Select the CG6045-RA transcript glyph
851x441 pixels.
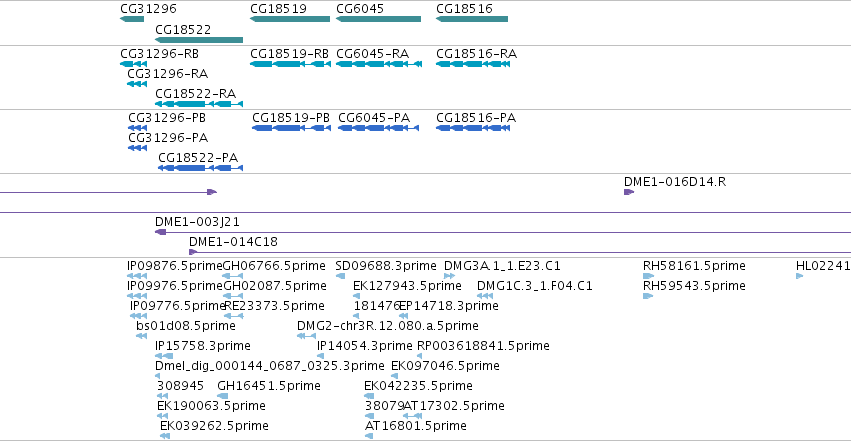[x=379, y=64]
